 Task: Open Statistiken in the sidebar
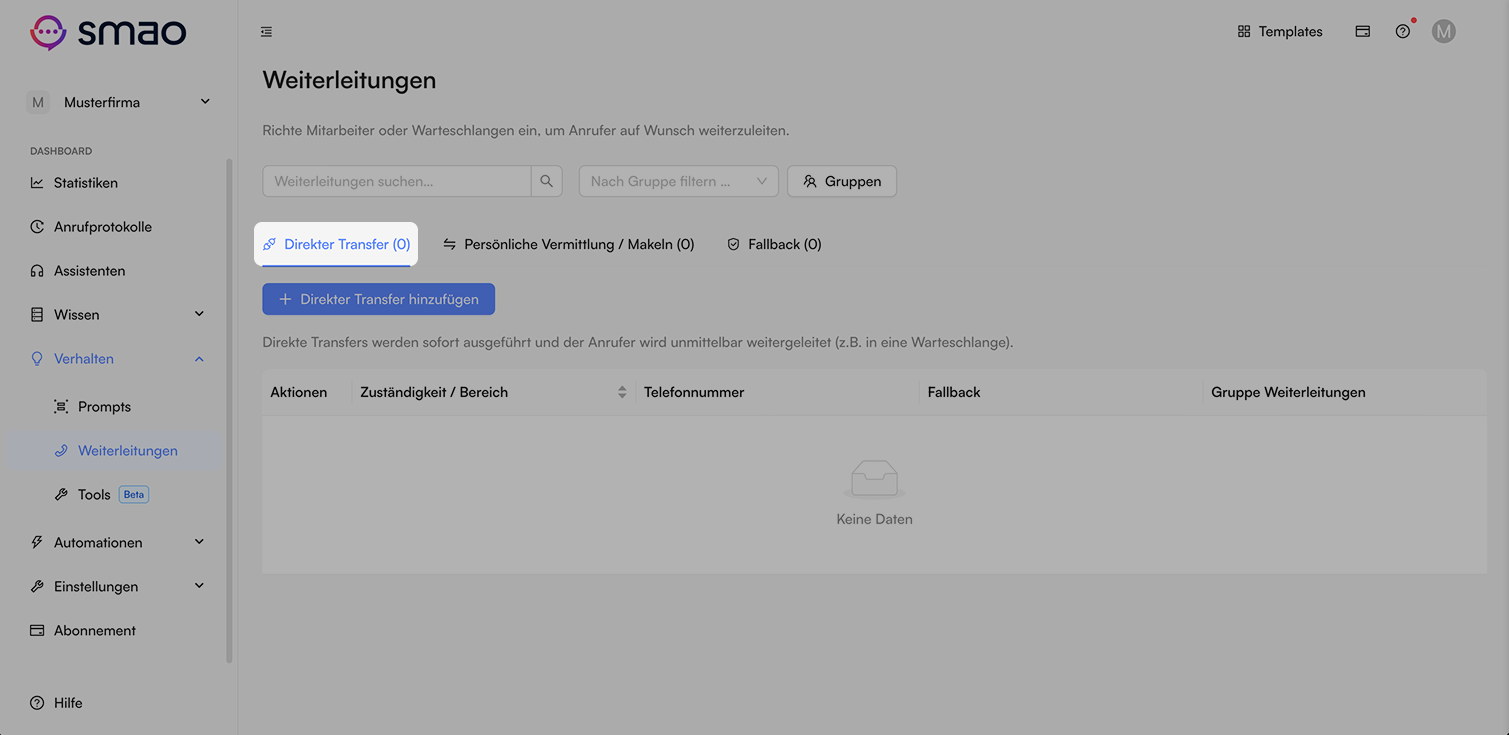tap(86, 183)
